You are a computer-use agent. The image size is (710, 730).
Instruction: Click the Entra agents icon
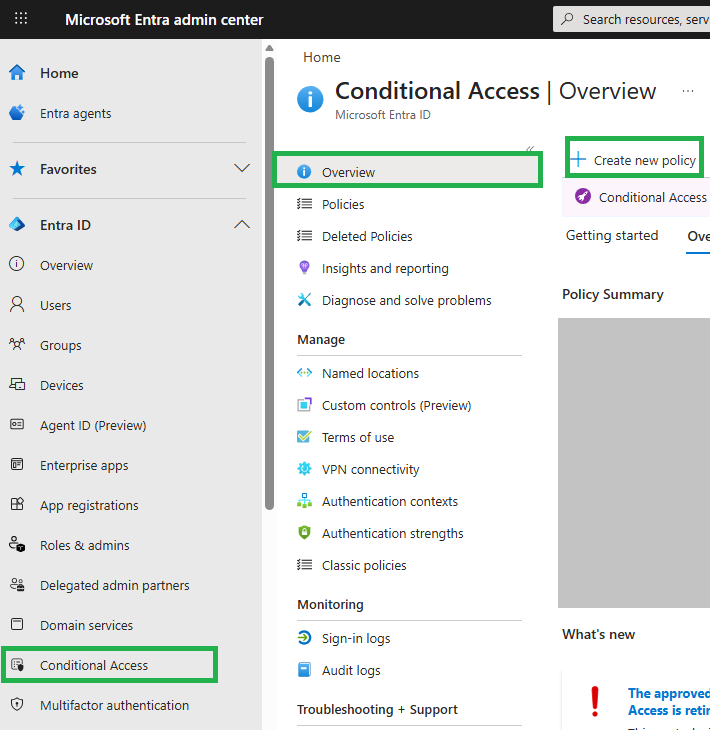point(17,113)
